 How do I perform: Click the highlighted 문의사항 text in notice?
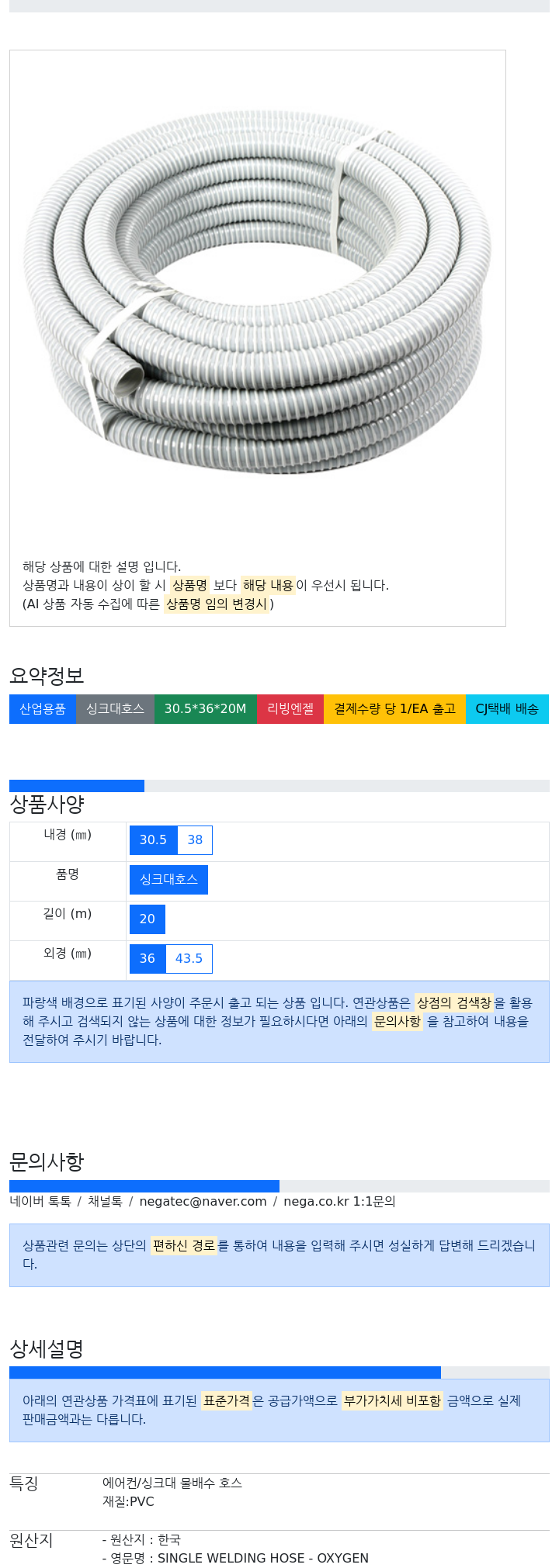[398, 1022]
